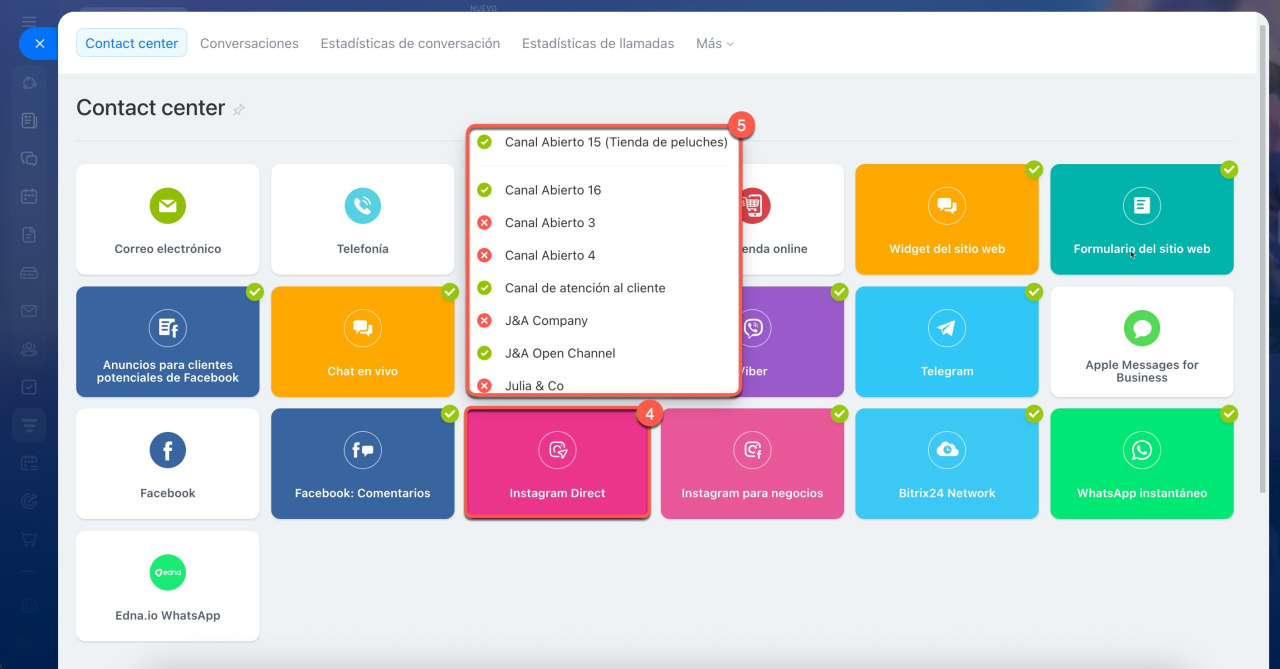The height and width of the screenshot is (669, 1280).
Task: Open the Facebook: Comentarios tile
Action: pos(362,464)
